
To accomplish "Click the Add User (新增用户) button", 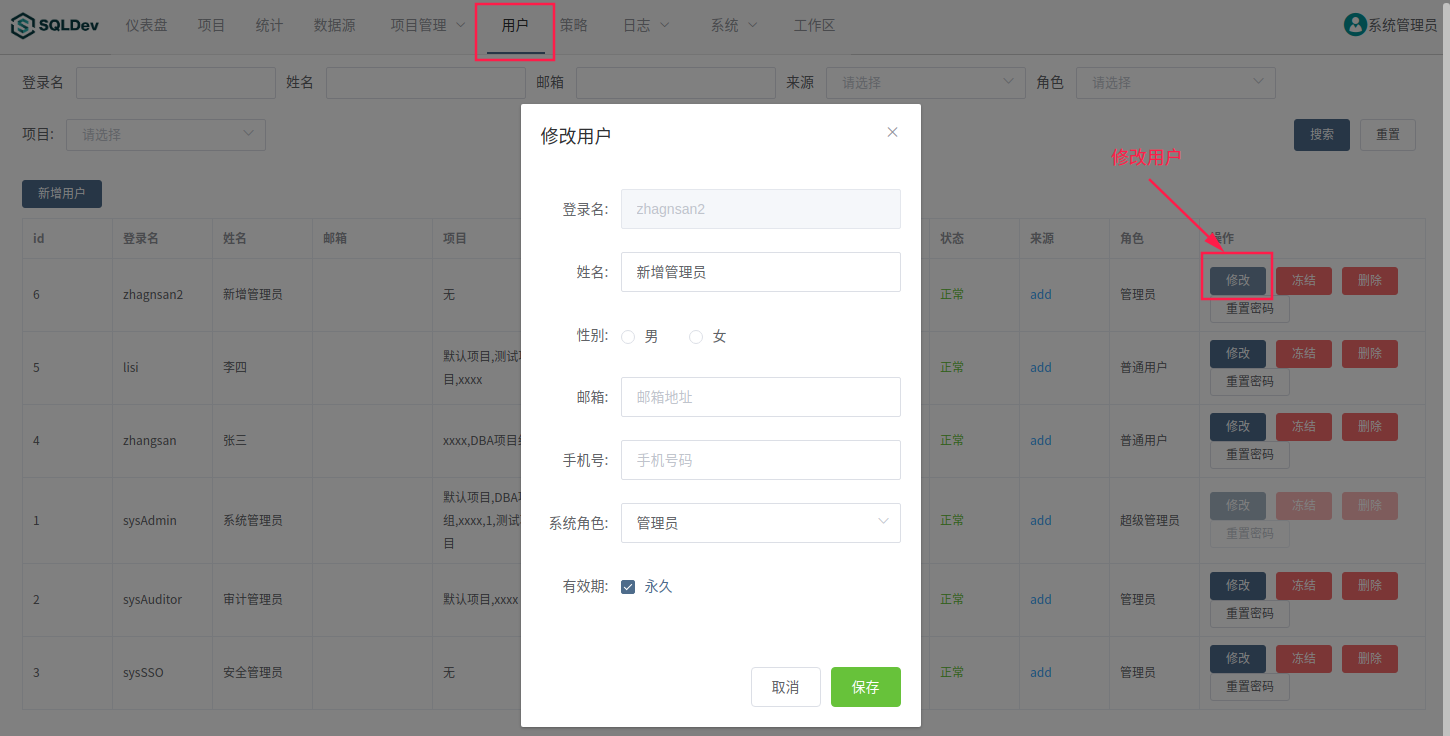I will pyautogui.click(x=62, y=194).
